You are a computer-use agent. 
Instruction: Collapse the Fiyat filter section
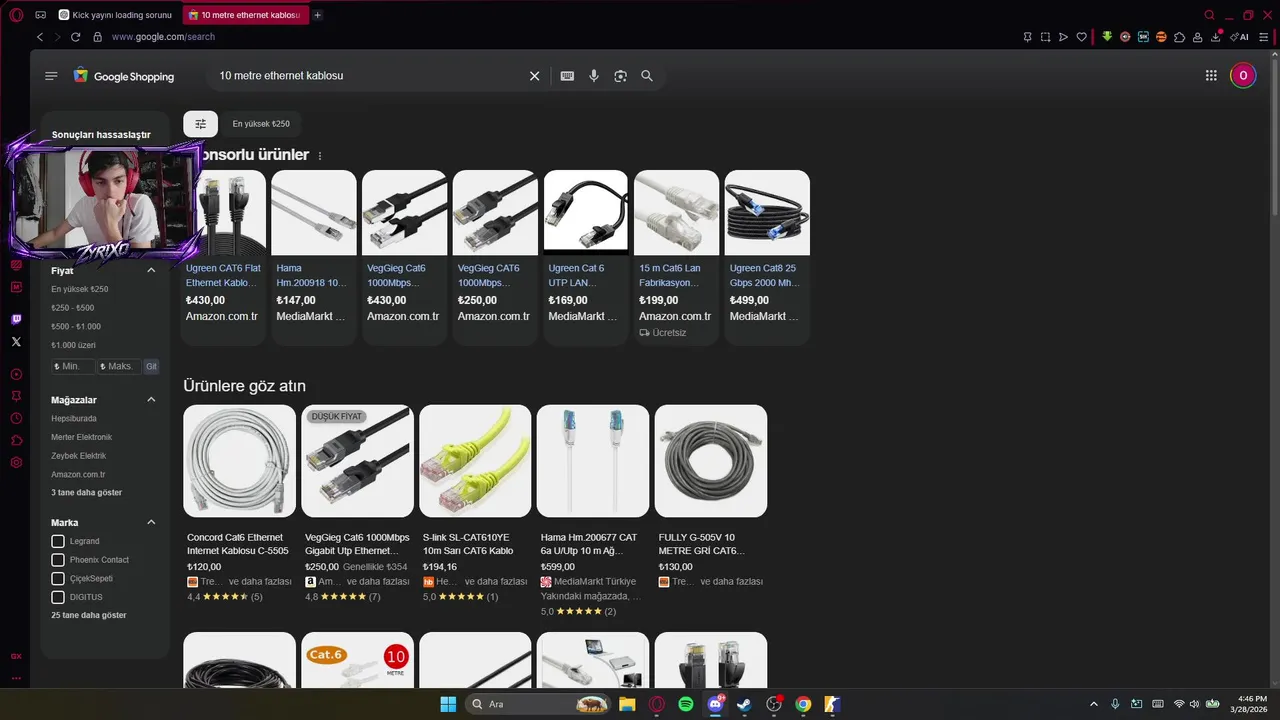click(x=152, y=271)
